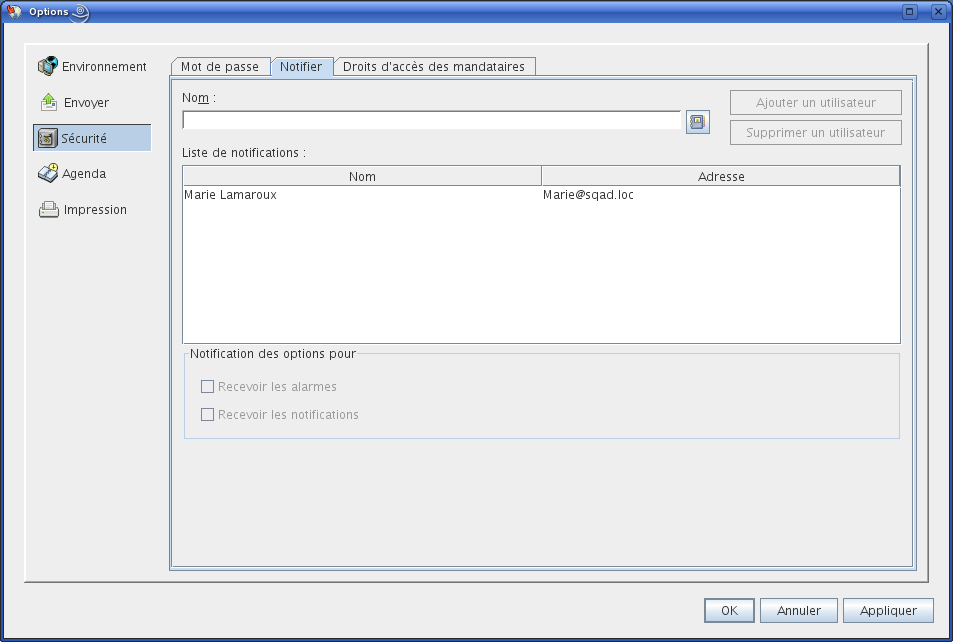953x642 pixels.
Task: Switch to the Notifier tab
Action: 302,66
